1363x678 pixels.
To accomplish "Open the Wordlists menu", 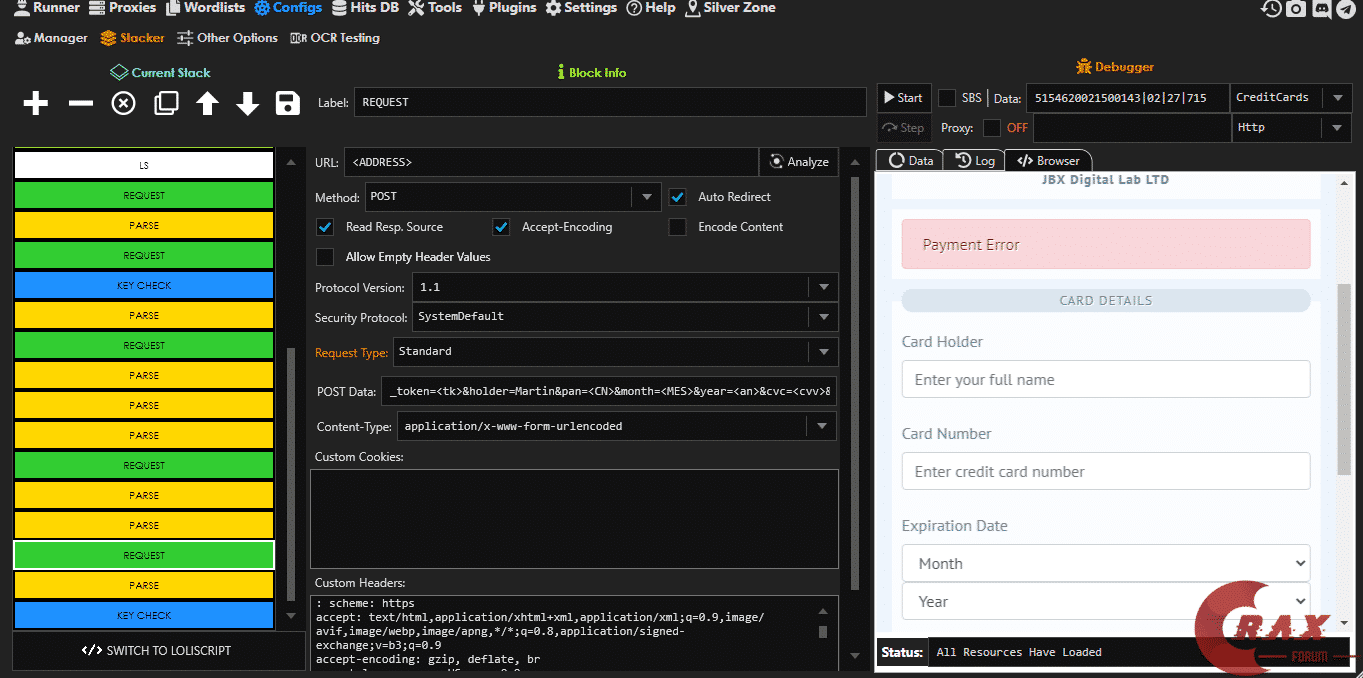I will [205, 8].
